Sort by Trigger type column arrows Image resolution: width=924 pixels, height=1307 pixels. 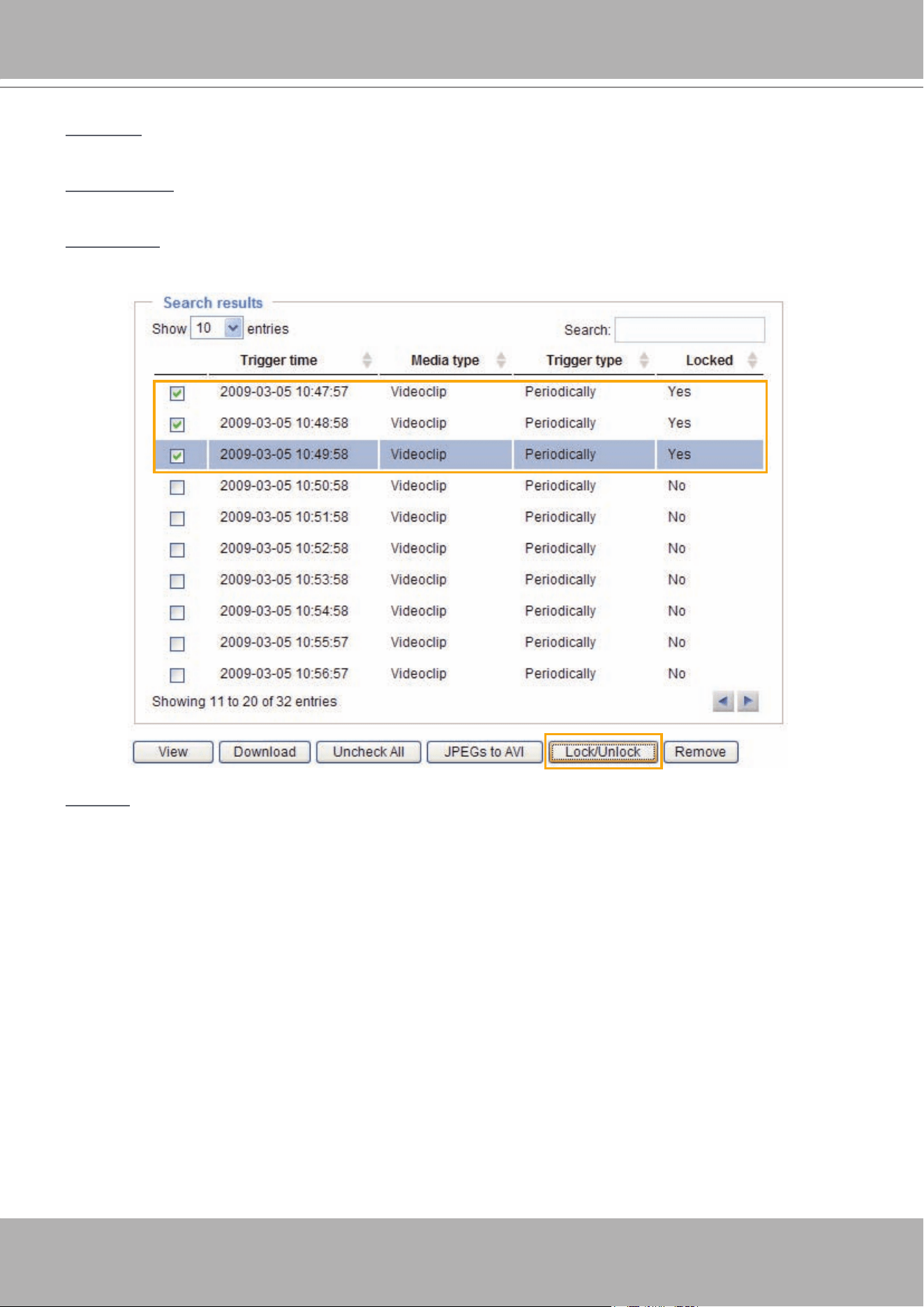click(x=644, y=360)
